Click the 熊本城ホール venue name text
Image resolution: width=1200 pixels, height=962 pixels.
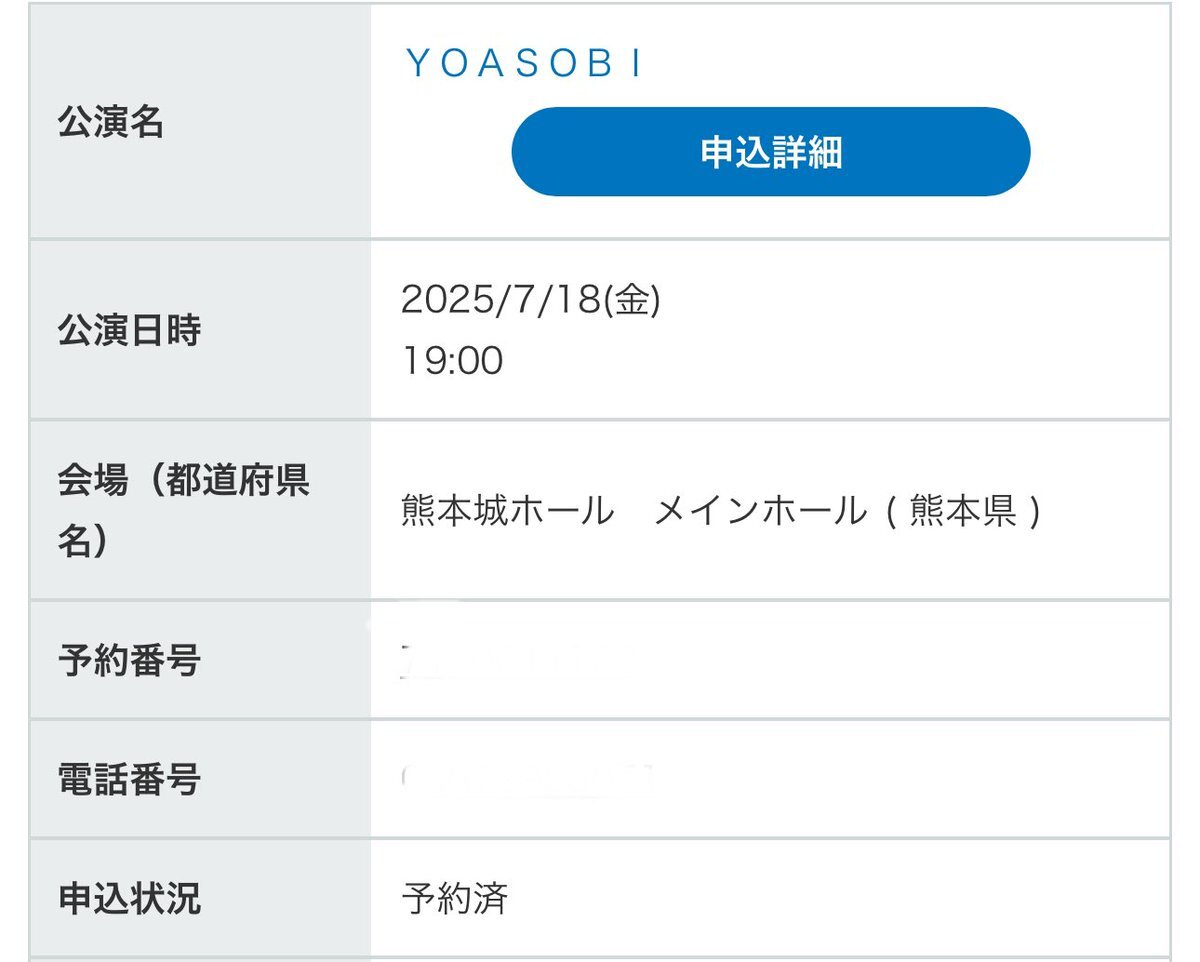(507, 511)
